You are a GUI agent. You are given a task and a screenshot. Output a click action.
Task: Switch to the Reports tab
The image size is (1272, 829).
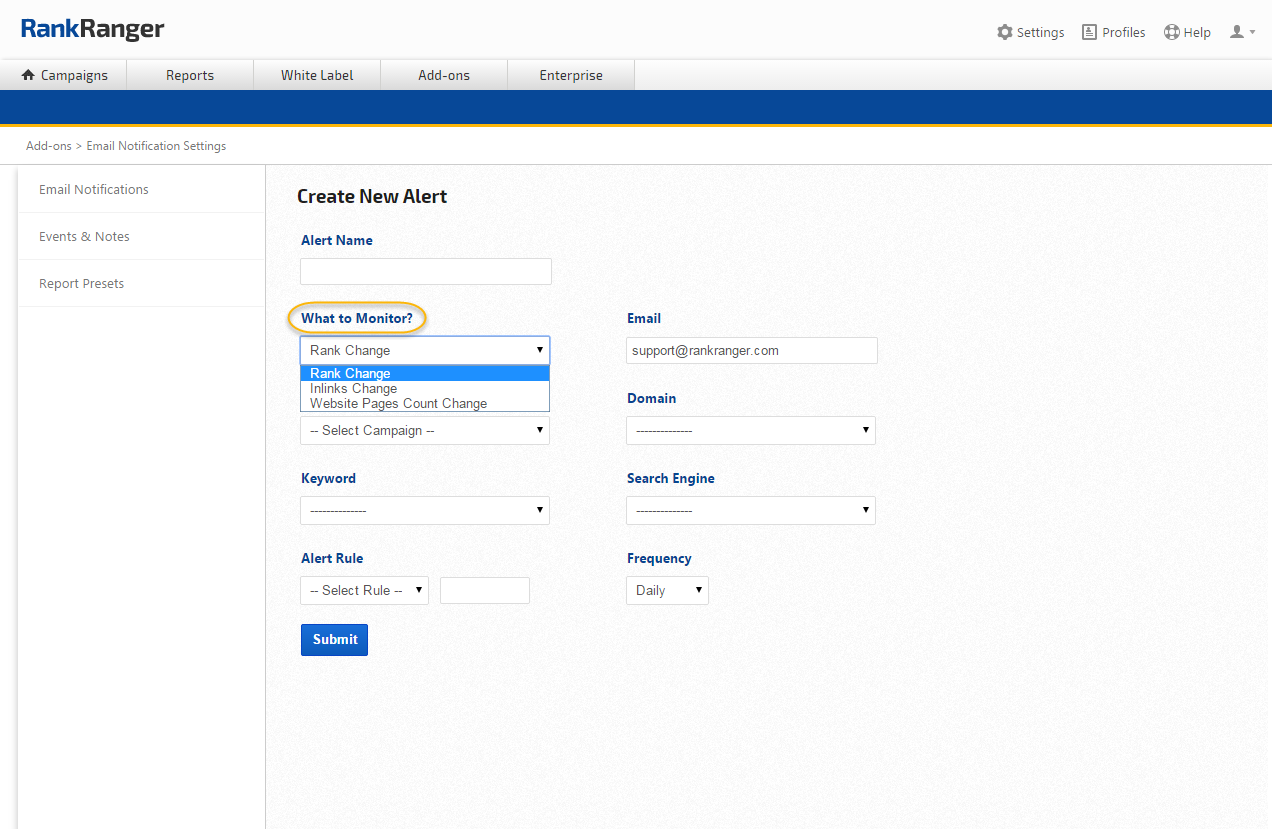pyautogui.click(x=190, y=75)
